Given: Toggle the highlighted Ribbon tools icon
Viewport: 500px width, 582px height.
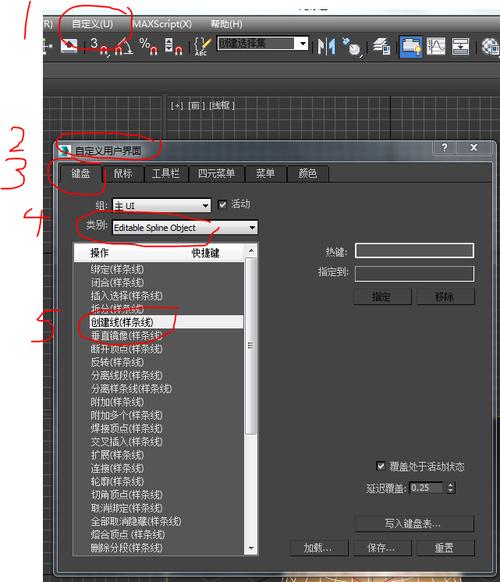Looking at the screenshot, I should coord(411,47).
